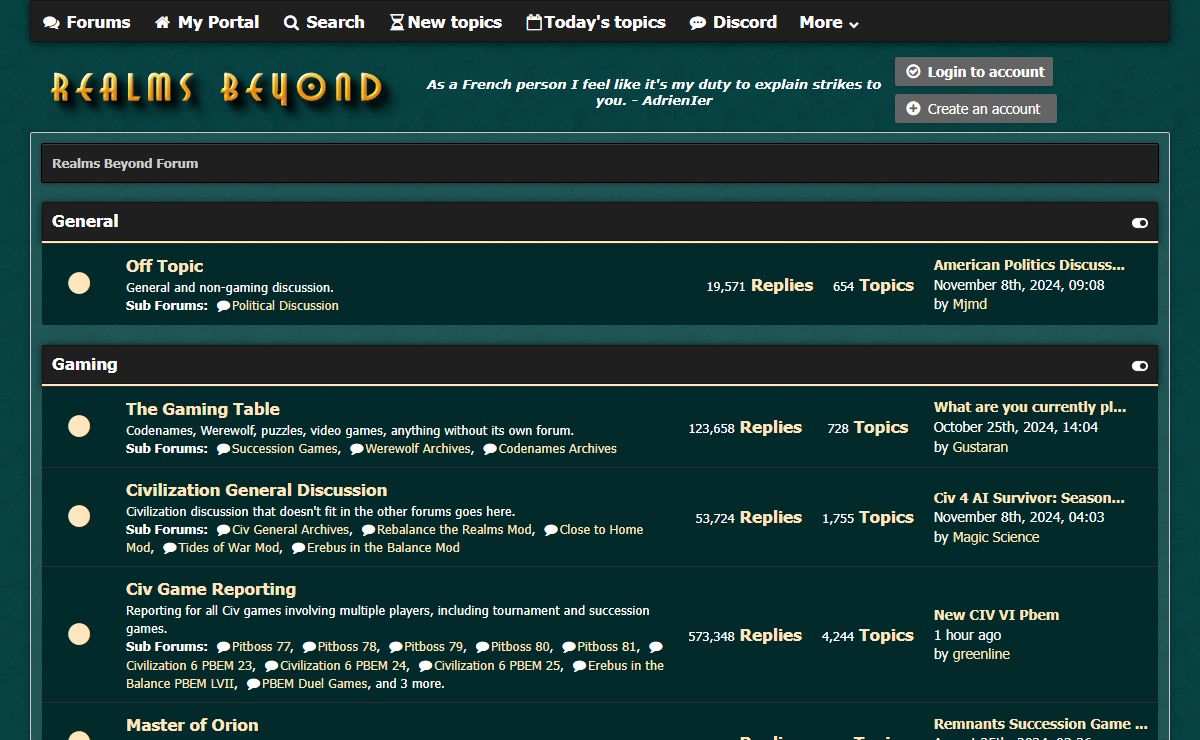View New topics
This screenshot has height=740, width=1200.
click(446, 22)
